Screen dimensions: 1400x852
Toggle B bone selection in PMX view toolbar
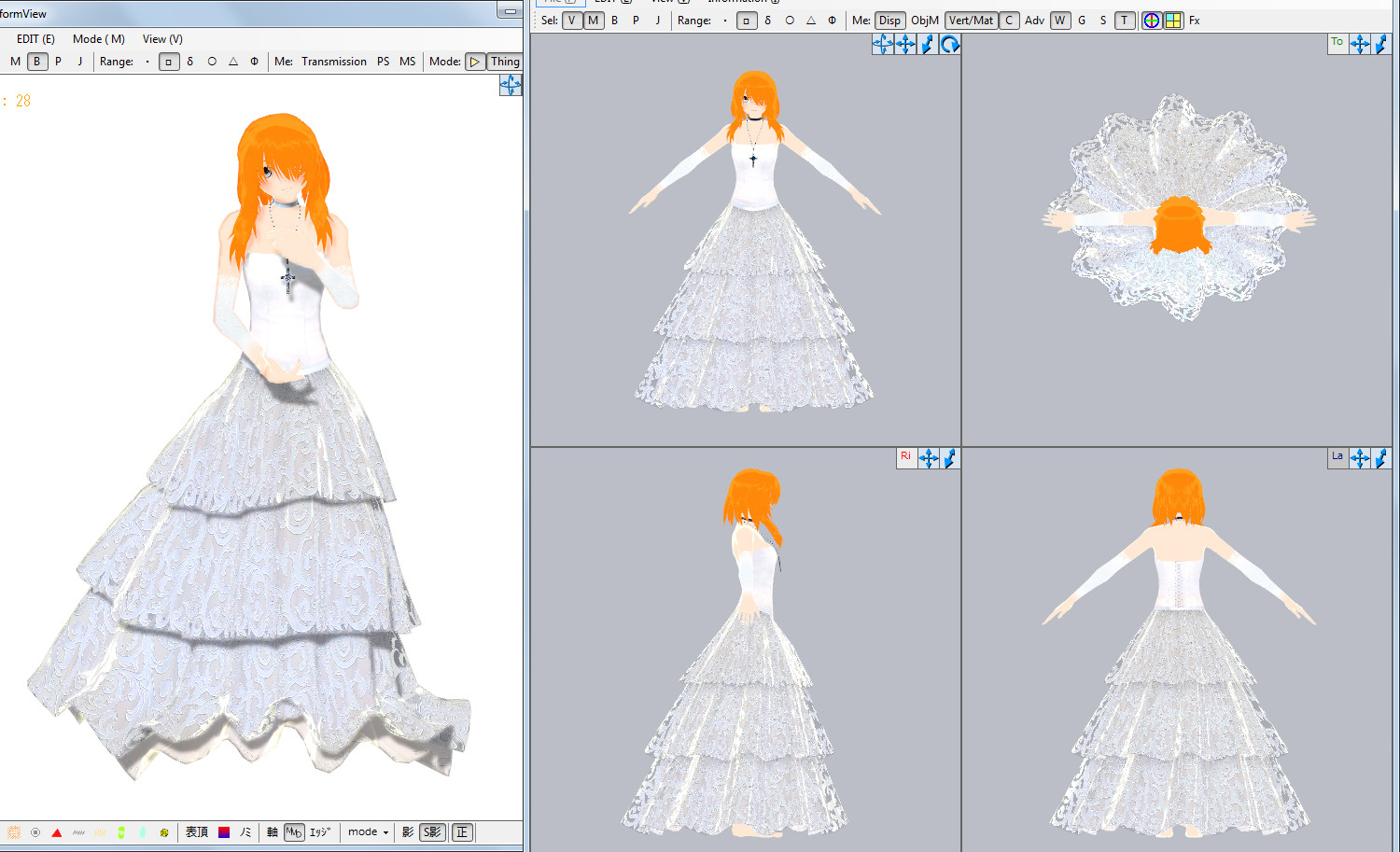click(x=614, y=21)
